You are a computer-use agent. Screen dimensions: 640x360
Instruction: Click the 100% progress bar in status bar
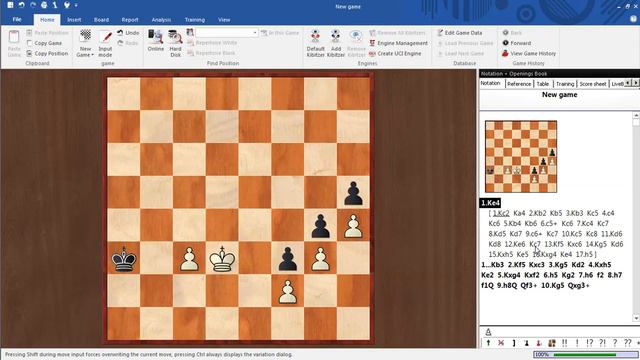tap(585, 355)
